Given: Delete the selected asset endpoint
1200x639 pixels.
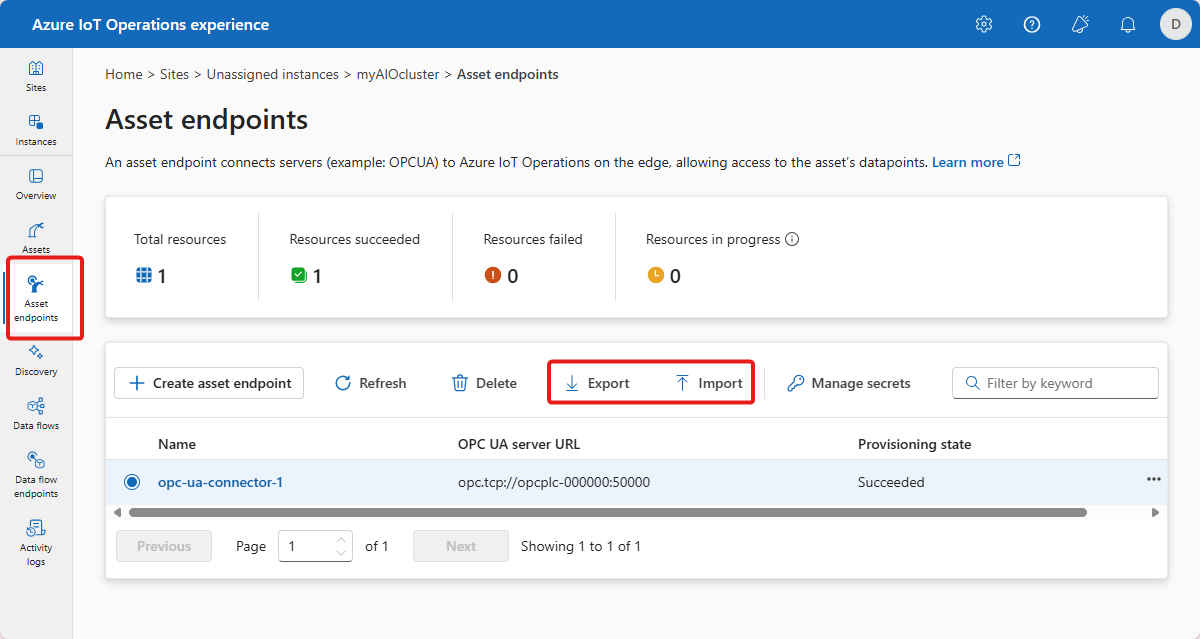Looking at the screenshot, I should [x=484, y=383].
